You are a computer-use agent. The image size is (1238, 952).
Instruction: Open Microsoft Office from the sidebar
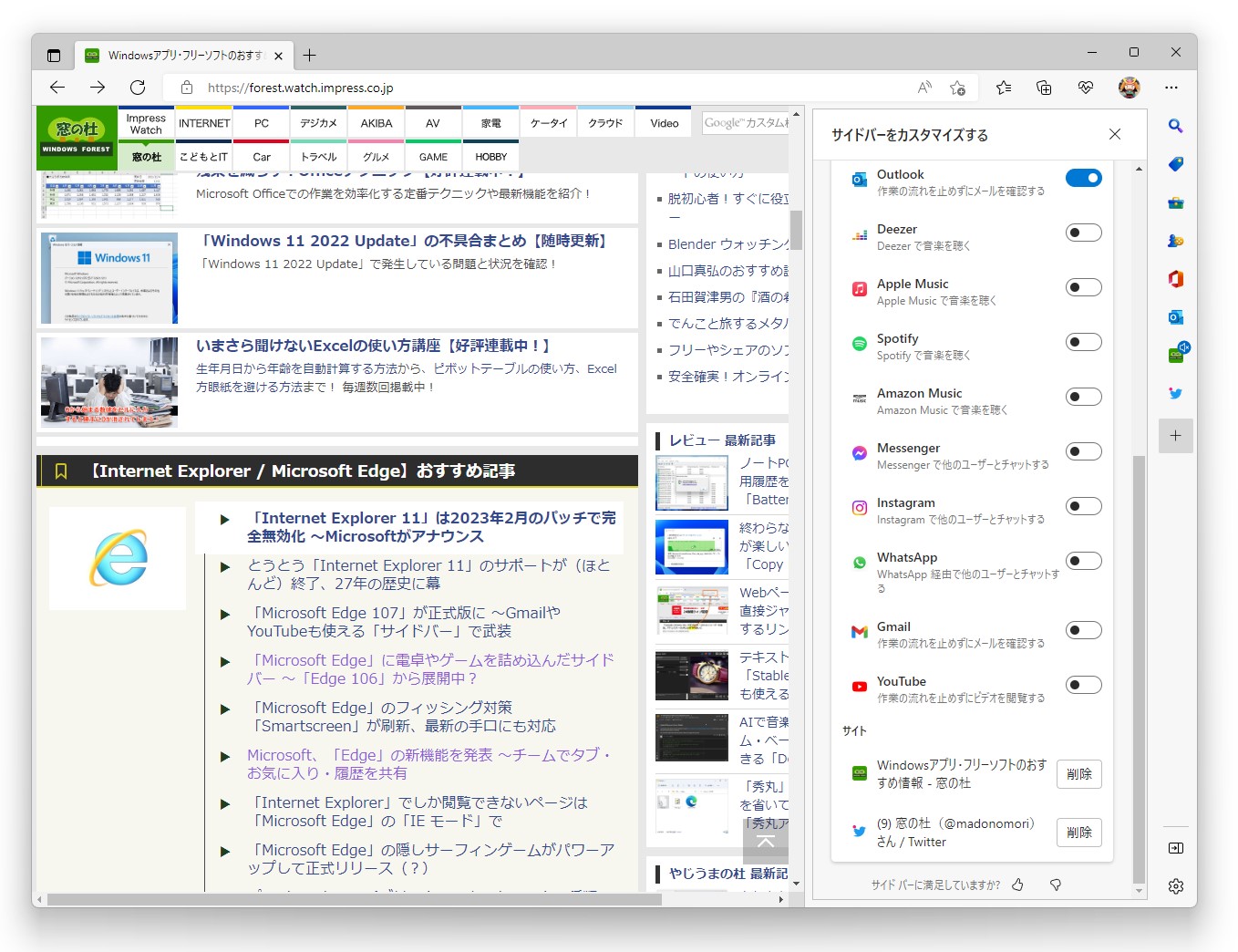(x=1176, y=278)
